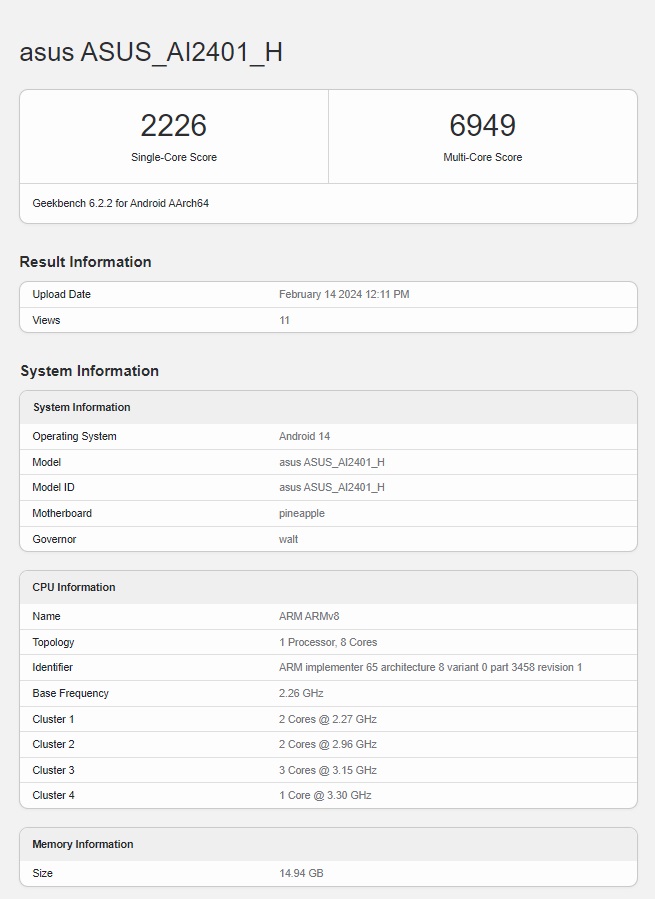The width and height of the screenshot is (655, 899).
Task: Click the Motherboard label
Action: tap(62, 513)
